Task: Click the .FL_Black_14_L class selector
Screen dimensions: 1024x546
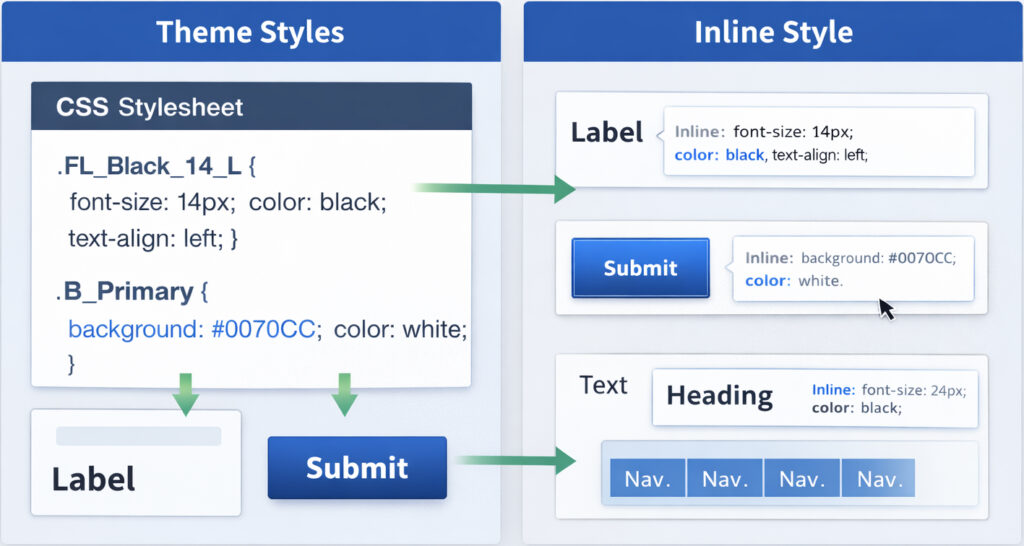Action: 150,164
